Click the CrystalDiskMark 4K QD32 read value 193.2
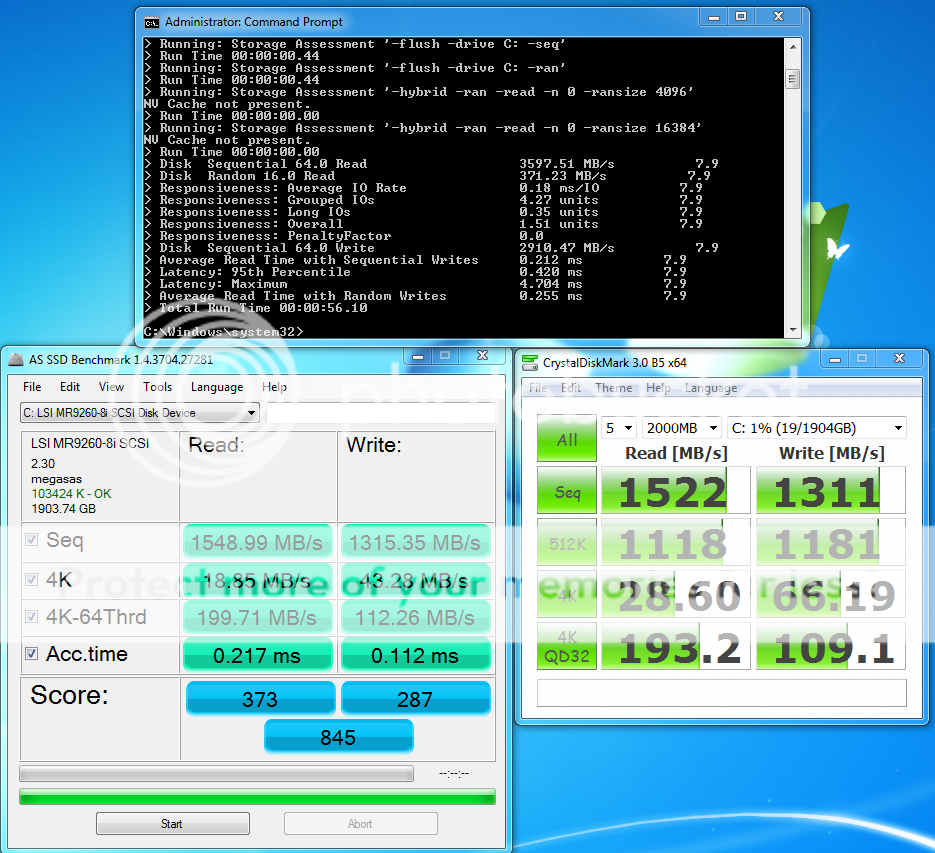This screenshot has height=853, width=935. pyautogui.click(x=676, y=647)
